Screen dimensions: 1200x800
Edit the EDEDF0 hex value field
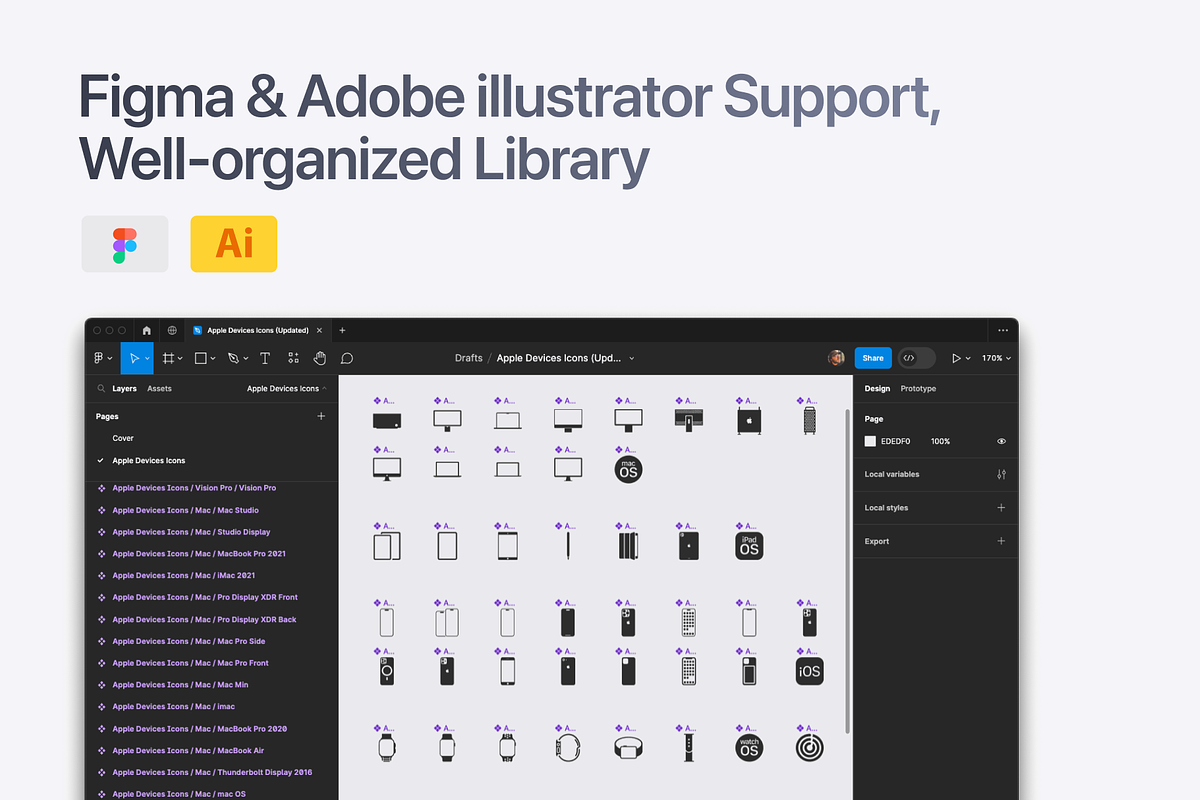point(895,441)
